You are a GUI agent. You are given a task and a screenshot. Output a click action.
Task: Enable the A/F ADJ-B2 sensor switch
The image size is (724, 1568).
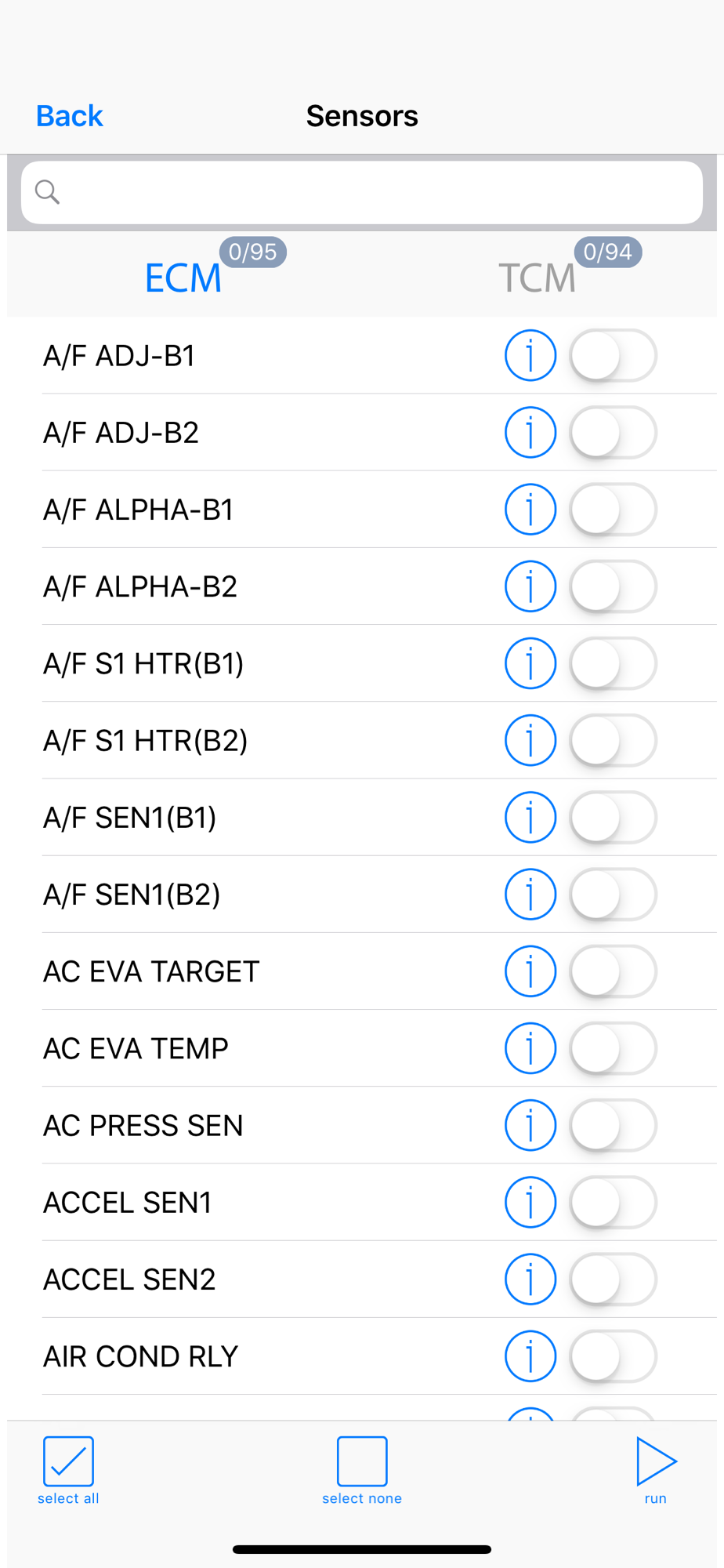point(613,432)
